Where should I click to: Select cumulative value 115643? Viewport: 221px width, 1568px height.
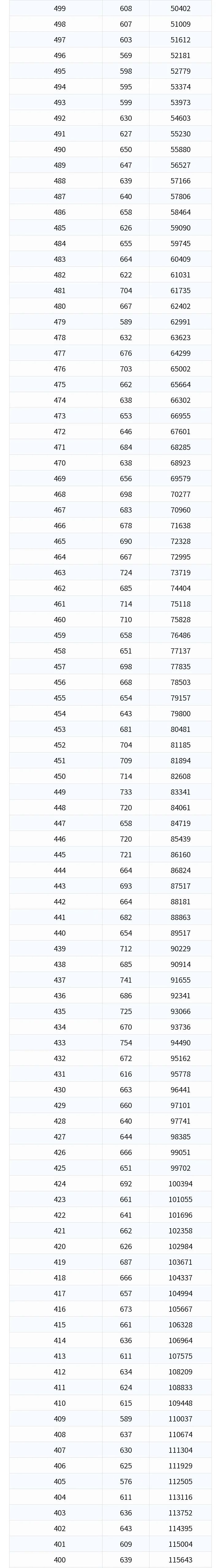[180, 1560]
